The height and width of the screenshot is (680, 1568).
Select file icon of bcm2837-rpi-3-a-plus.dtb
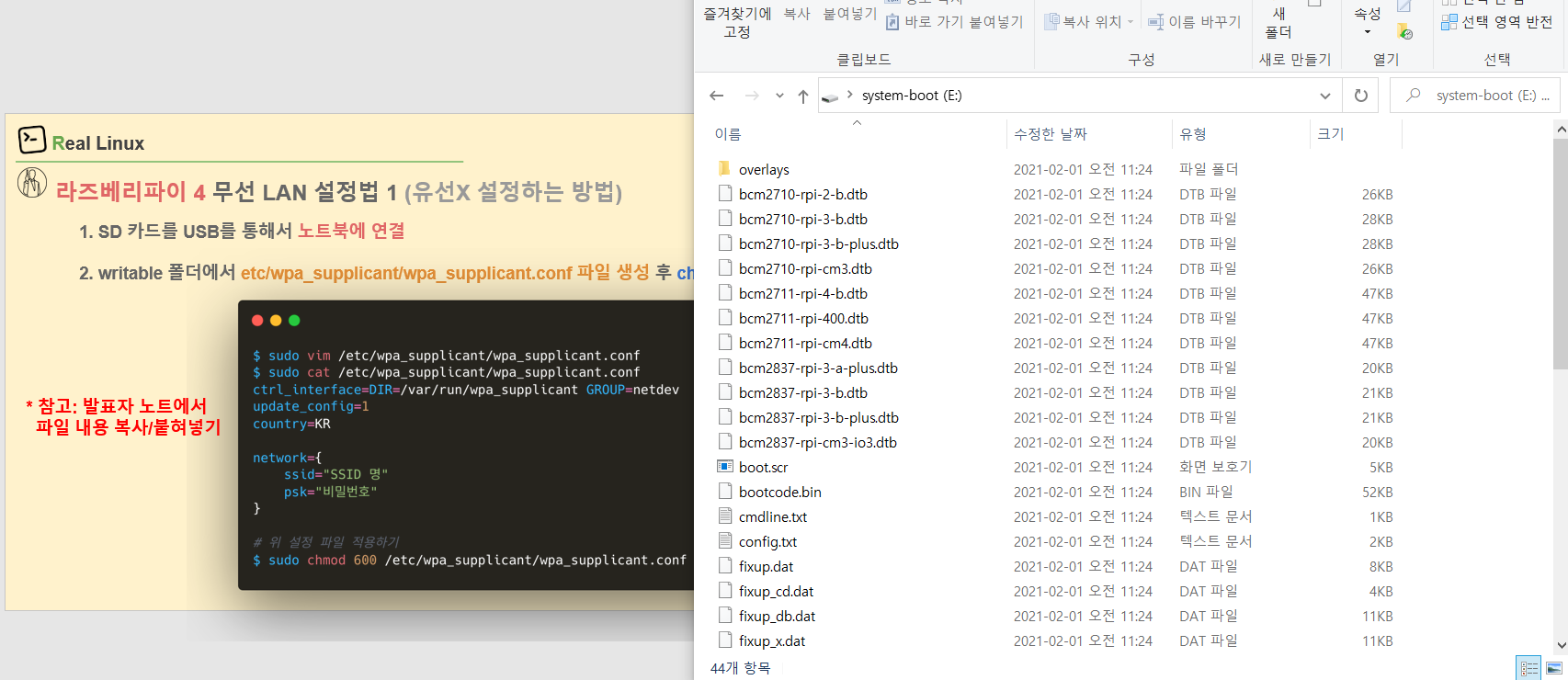pos(724,368)
